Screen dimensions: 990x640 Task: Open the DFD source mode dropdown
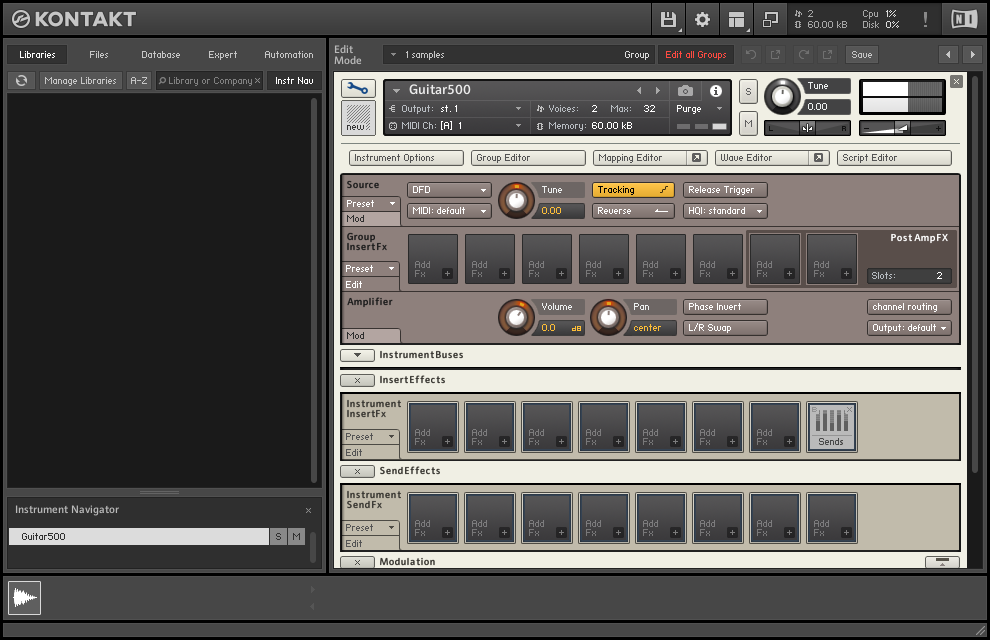[x=450, y=190]
